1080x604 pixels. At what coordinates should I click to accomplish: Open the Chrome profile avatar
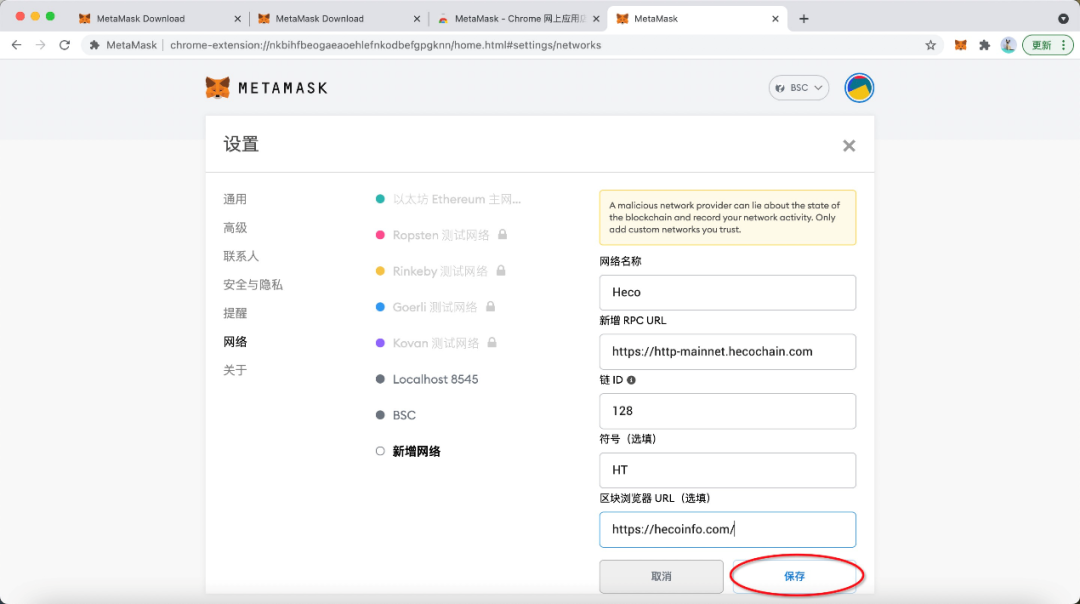[x=1008, y=45]
